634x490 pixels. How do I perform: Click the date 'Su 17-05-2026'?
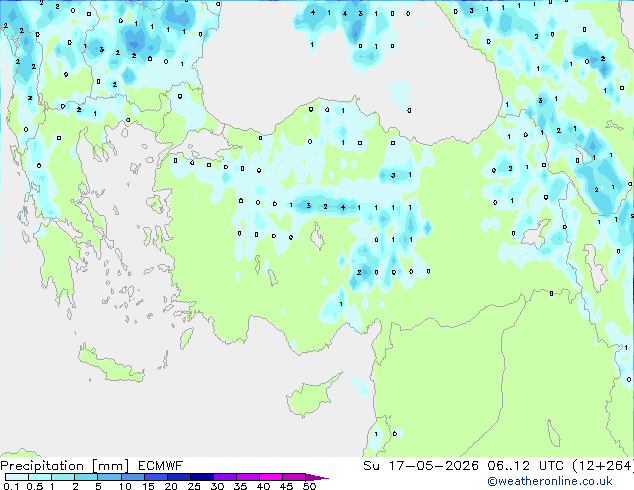coord(421,466)
